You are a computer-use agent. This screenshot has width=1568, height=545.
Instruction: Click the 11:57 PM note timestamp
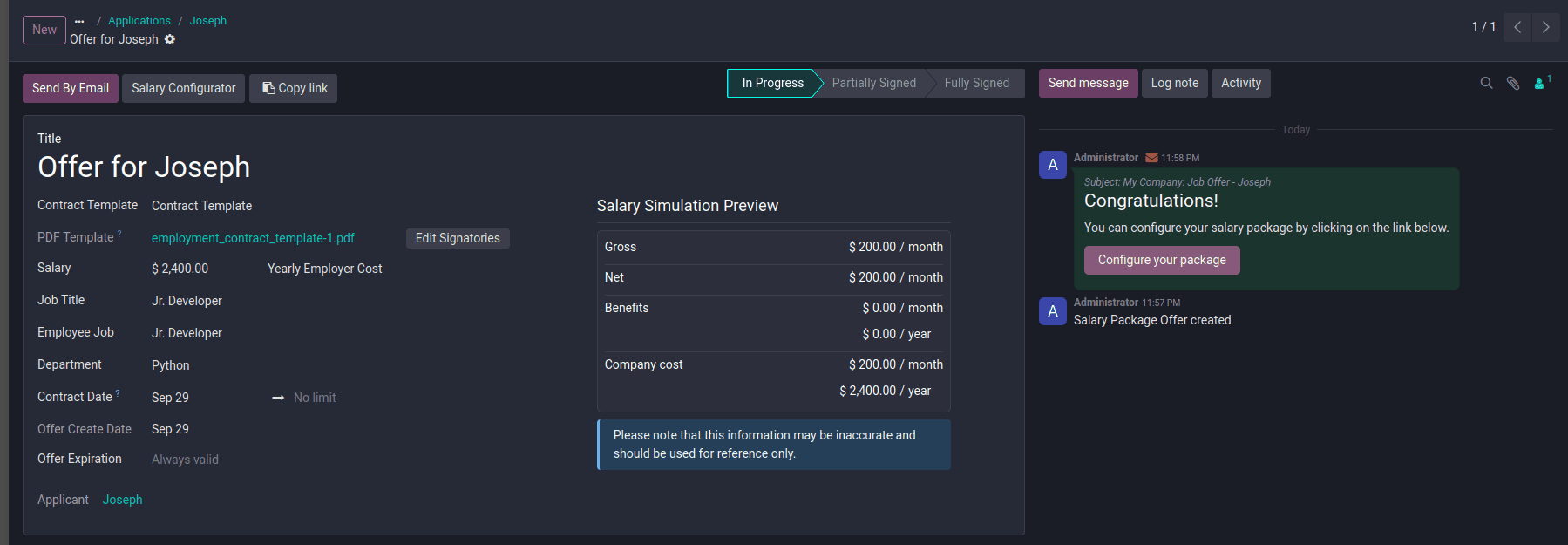(1161, 303)
